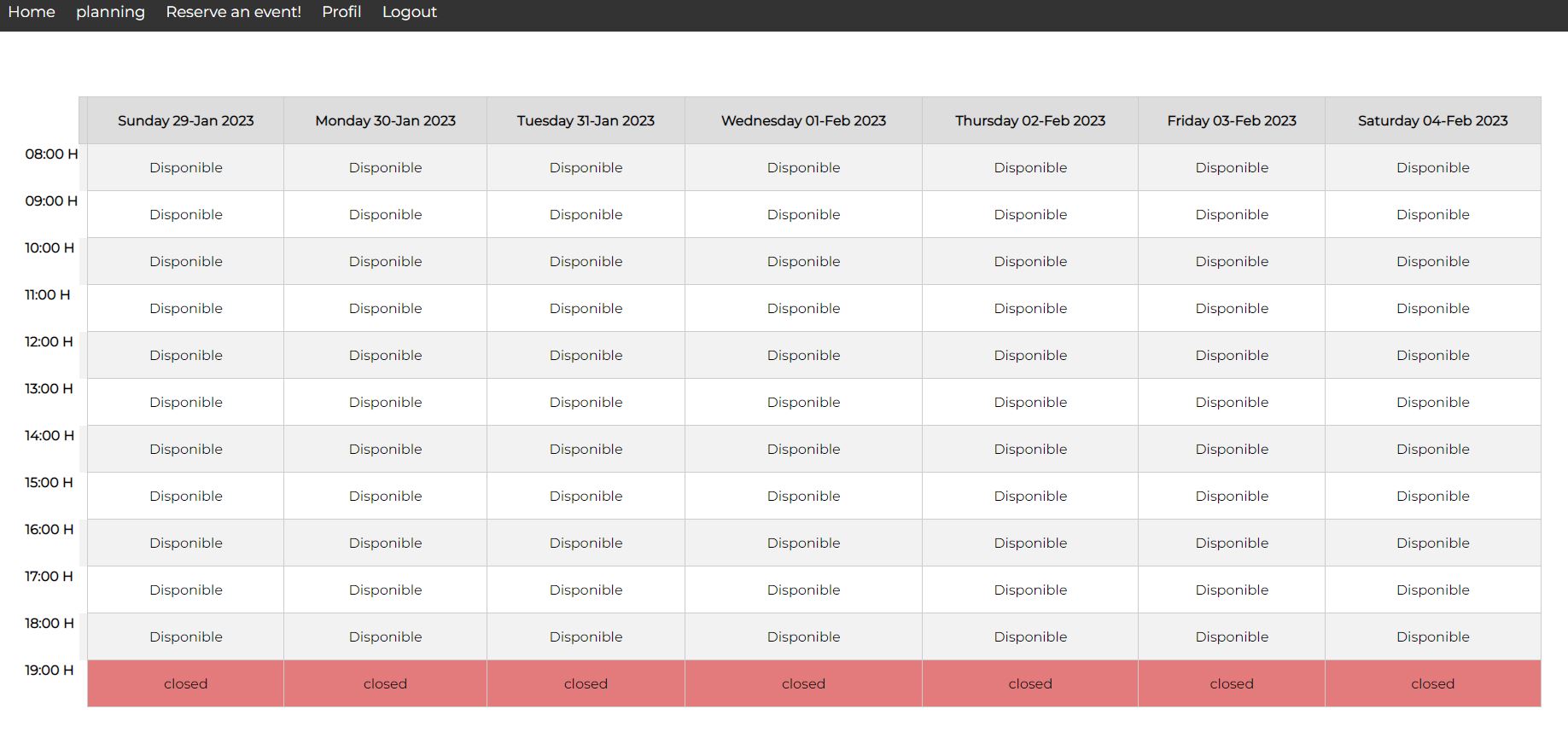Click the closed 19:00 slot on Sunday
The width and height of the screenshot is (1568, 732).
(186, 684)
